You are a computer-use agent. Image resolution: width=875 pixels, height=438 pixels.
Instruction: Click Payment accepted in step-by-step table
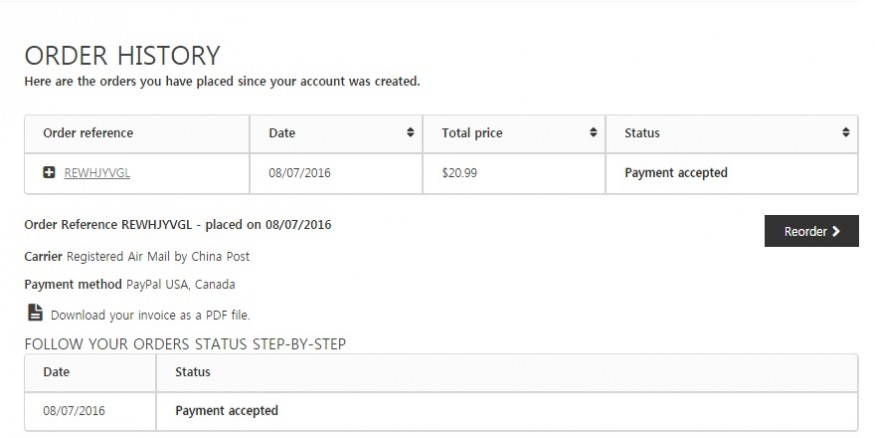(227, 411)
